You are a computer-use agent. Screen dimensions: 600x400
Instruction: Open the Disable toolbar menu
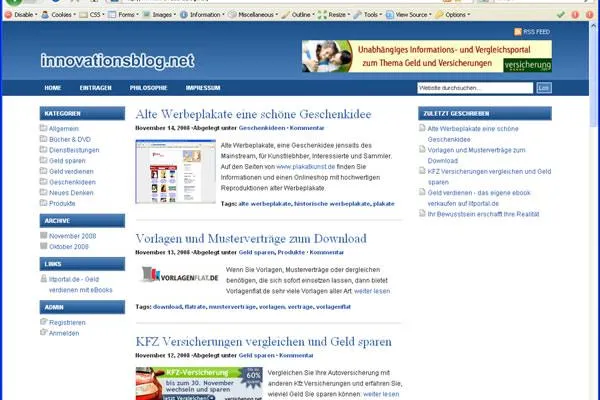[x=21, y=15]
